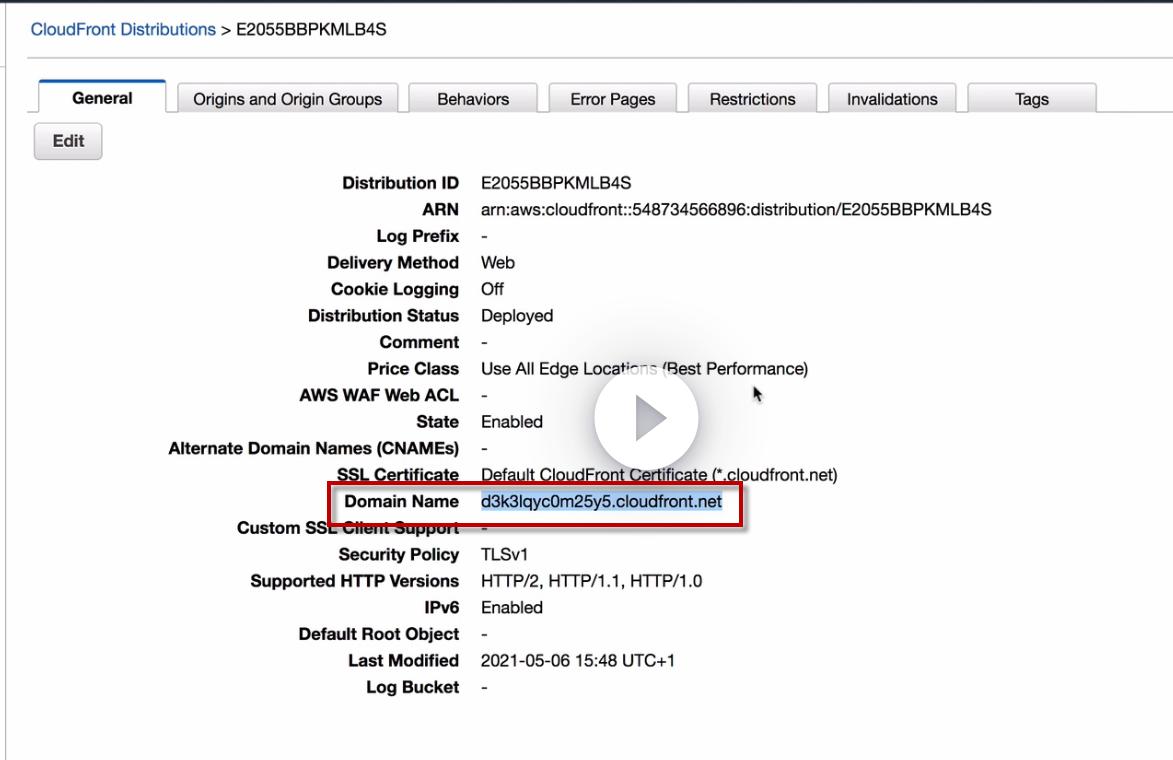Click the Supported HTTP Versions label
Image resolution: width=1173 pixels, height=760 pixels.
tap(355, 581)
